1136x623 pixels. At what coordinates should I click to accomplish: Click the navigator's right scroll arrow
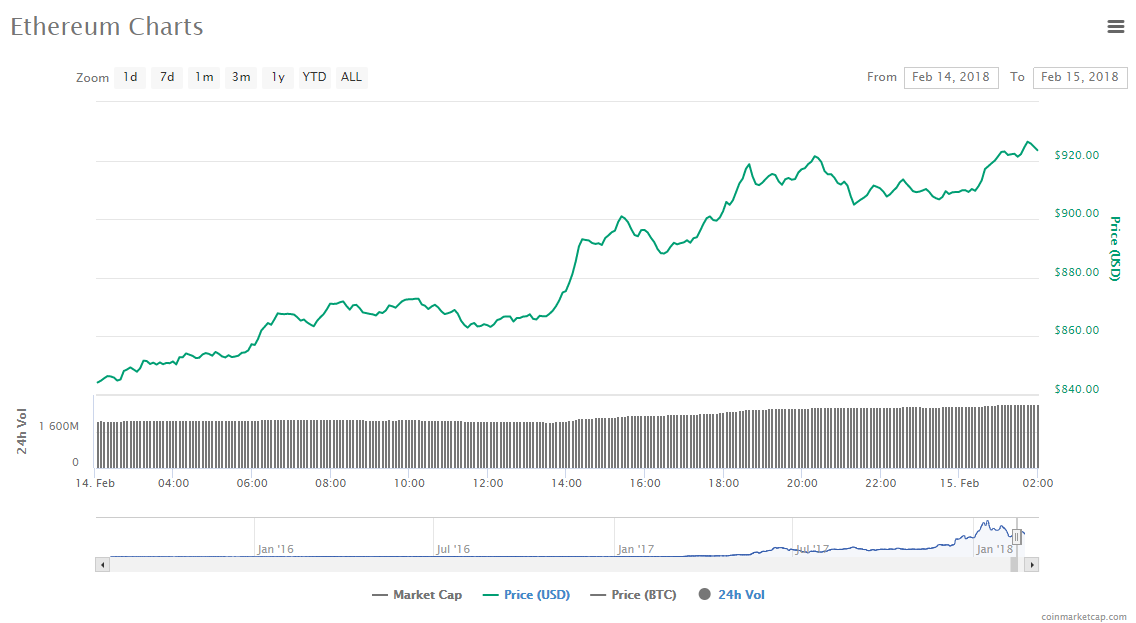[x=1031, y=565]
